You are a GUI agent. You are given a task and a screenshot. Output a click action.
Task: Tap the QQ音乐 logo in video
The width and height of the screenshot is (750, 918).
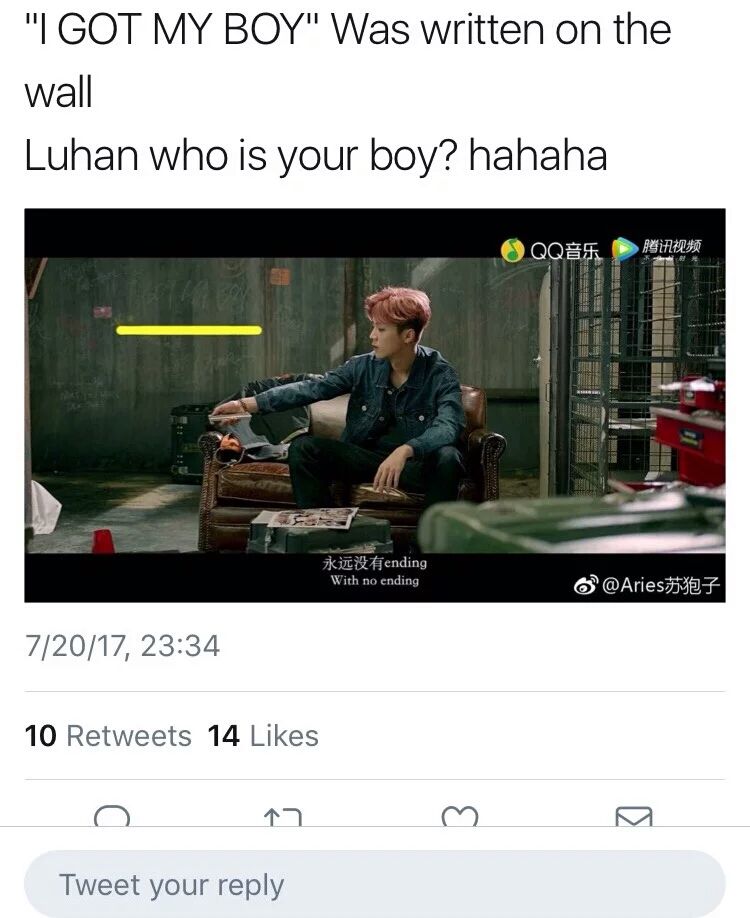[550, 250]
